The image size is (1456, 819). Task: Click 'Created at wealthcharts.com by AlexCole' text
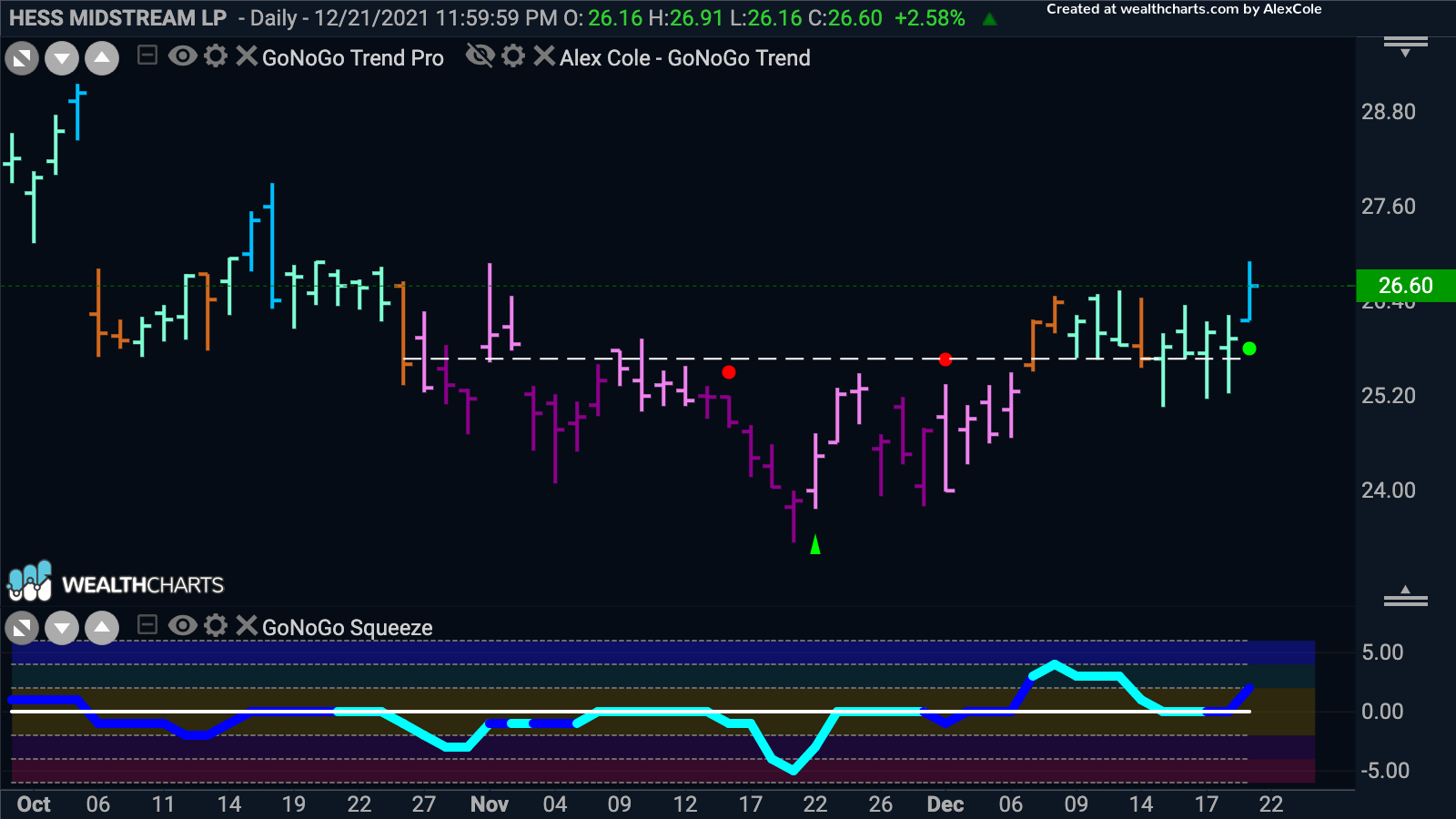coord(1184,9)
